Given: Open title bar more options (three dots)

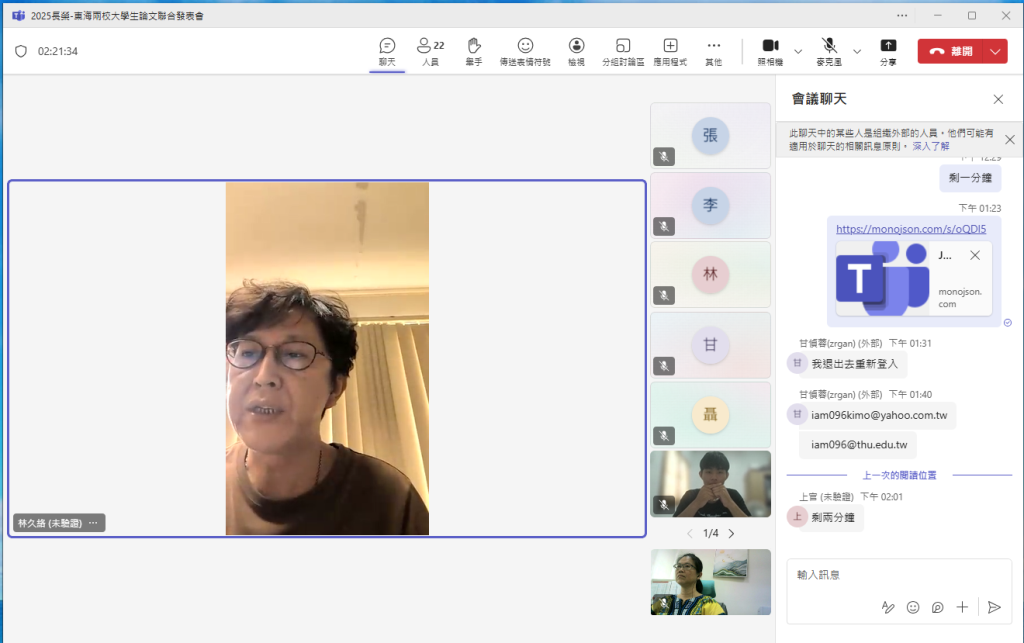Looking at the screenshot, I should click(902, 15).
